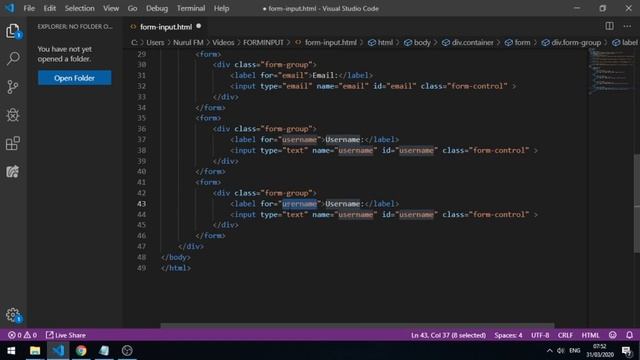Click the UTF-8 encoding status item
The image size is (640, 360).
click(x=540, y=335)
